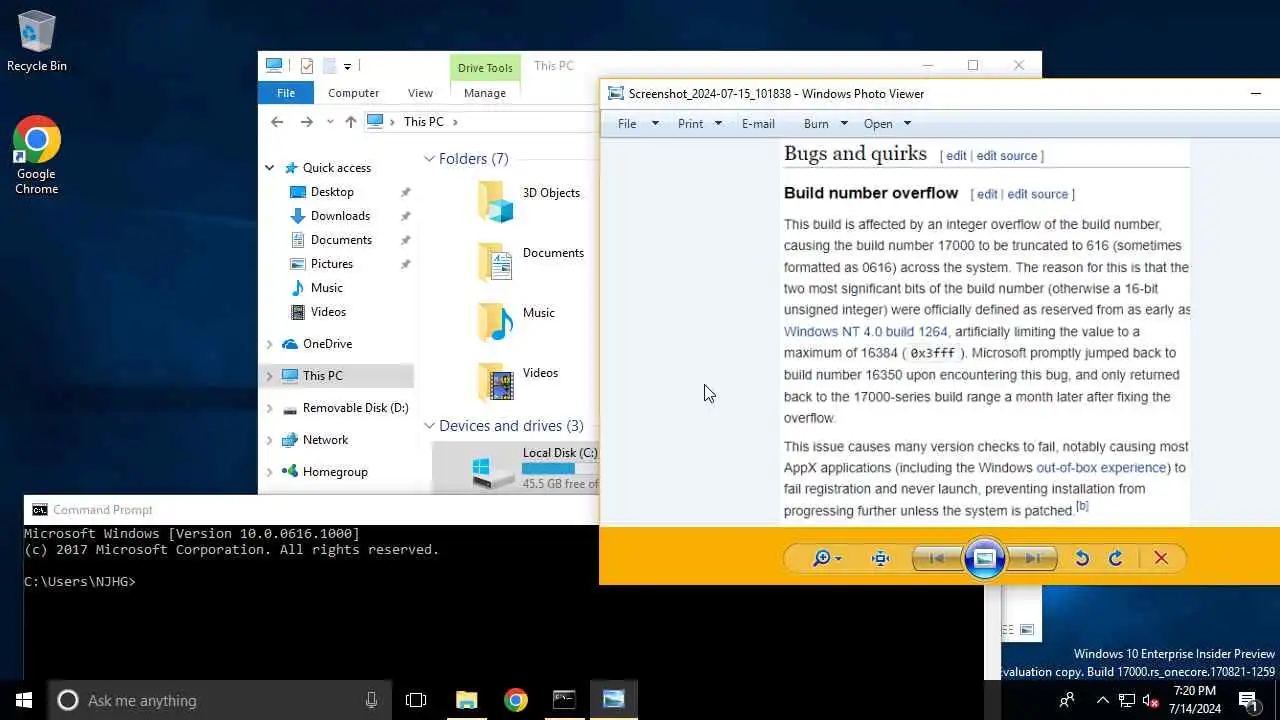Click Explorer forward navigation arrow
1280x720 pixels.
coord(307,122)
